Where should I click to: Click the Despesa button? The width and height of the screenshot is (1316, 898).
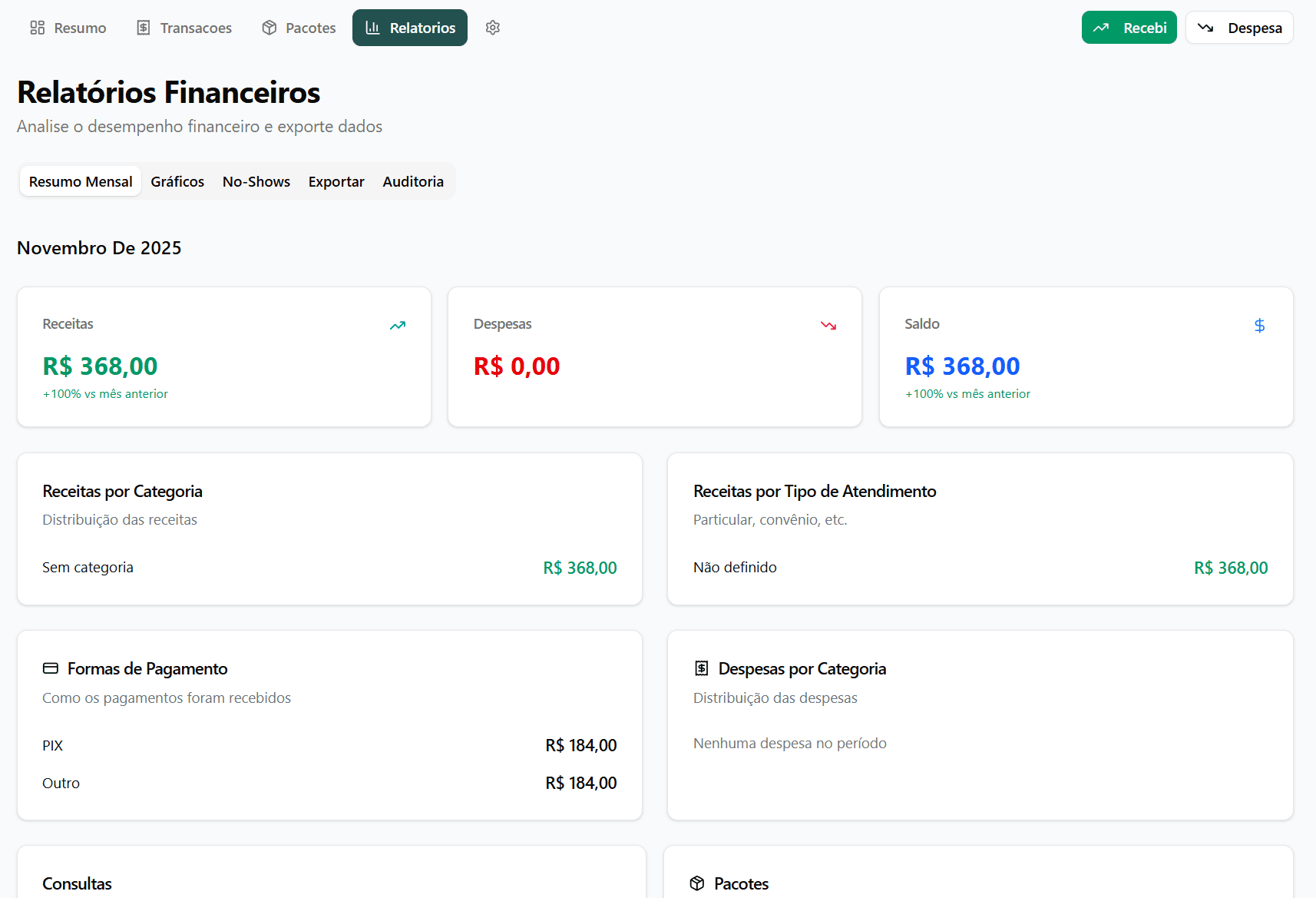[1238, 27]
